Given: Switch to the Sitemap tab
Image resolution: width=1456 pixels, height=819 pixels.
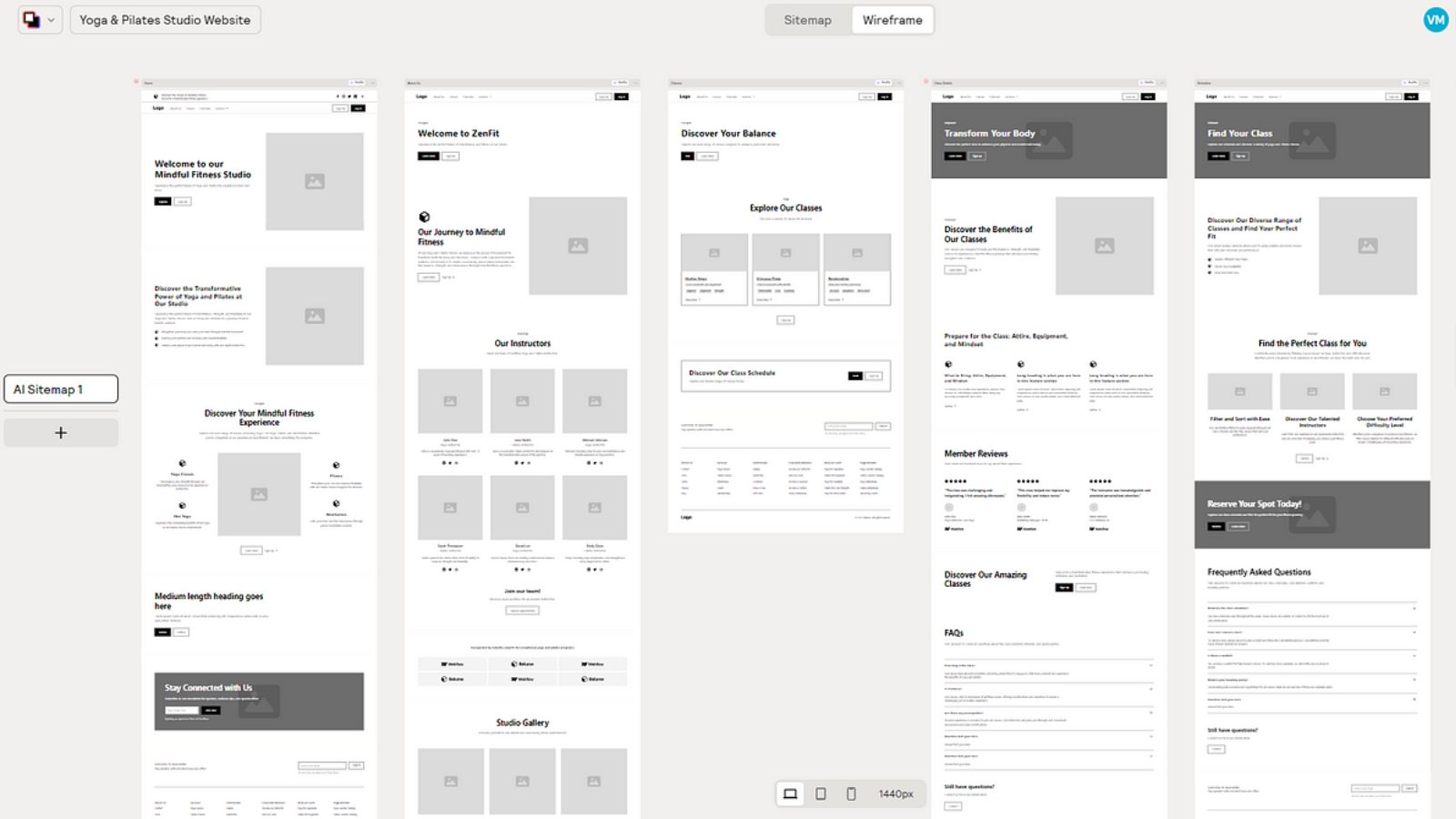Looking at the screenshot, I should pos(807,20).
